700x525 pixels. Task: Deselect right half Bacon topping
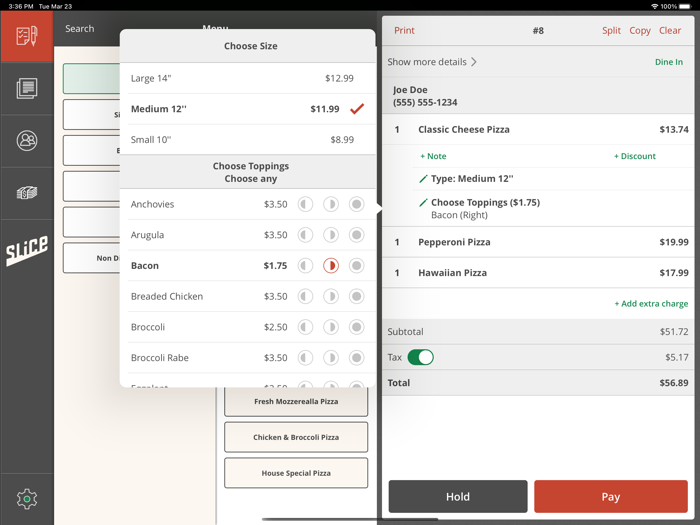[x=331, y=266]
